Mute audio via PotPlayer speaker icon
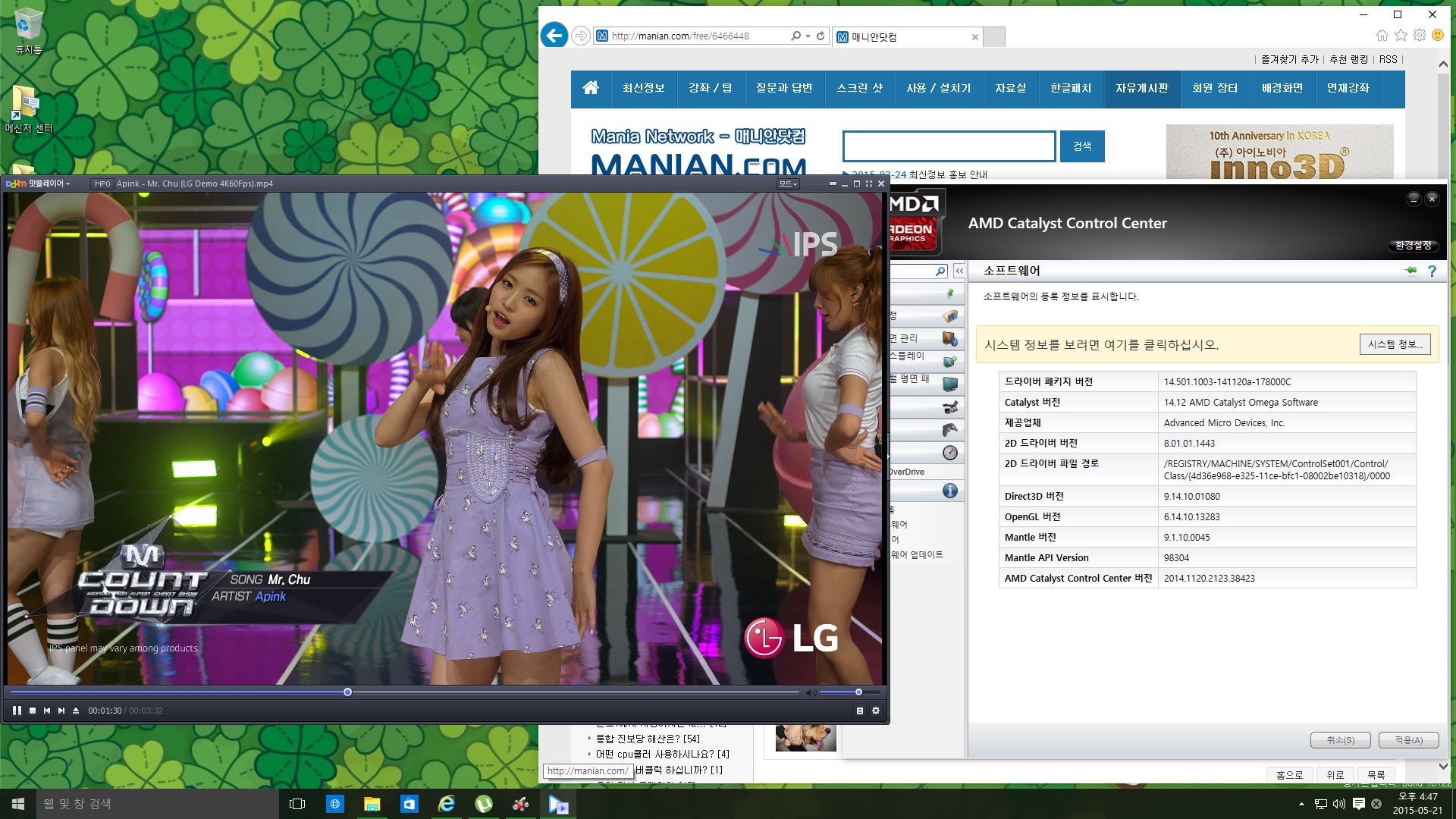This screenshot has width=1456, height=819. point(810,692)
